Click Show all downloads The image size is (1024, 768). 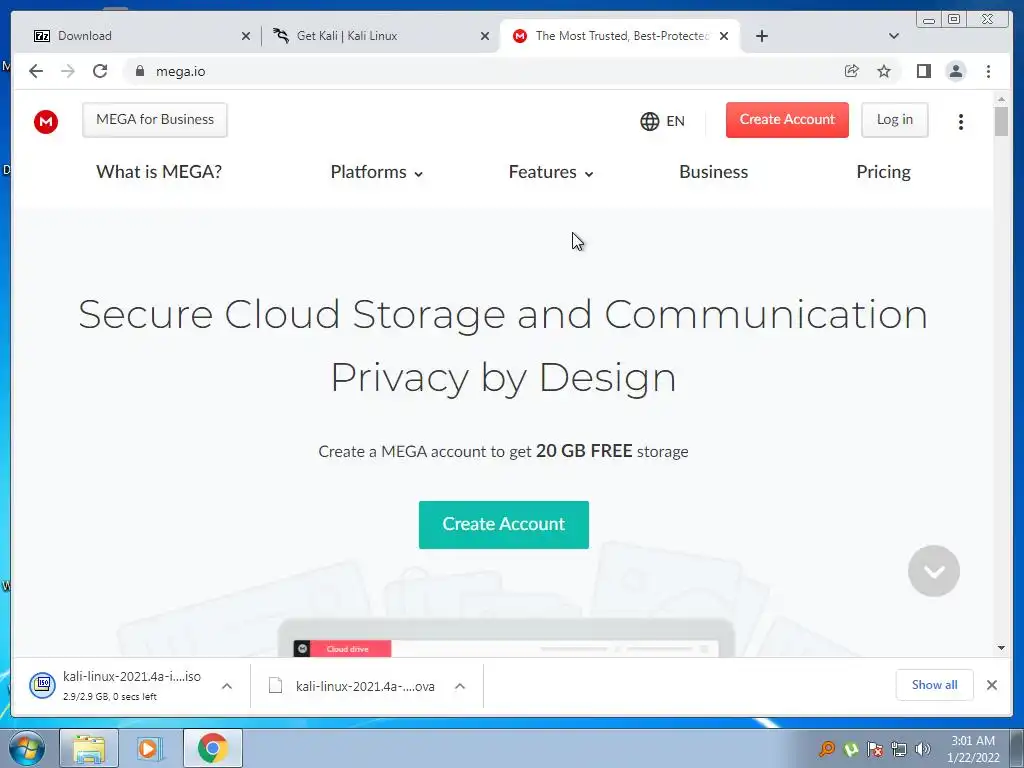pos(935,684)
